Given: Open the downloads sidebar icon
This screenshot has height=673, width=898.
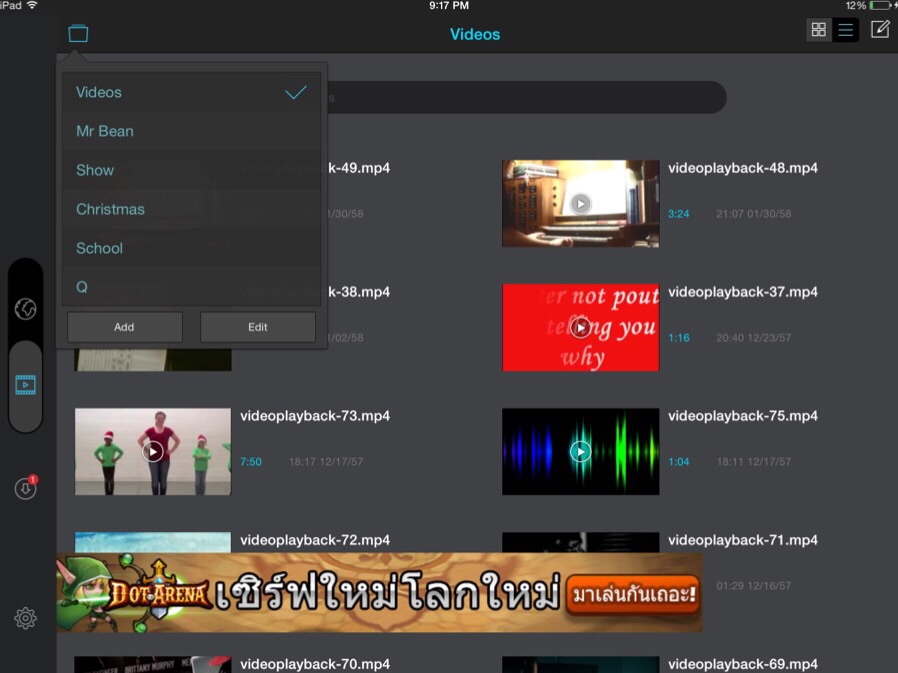Looking at the screenshot, I should (x=26, y=488).
